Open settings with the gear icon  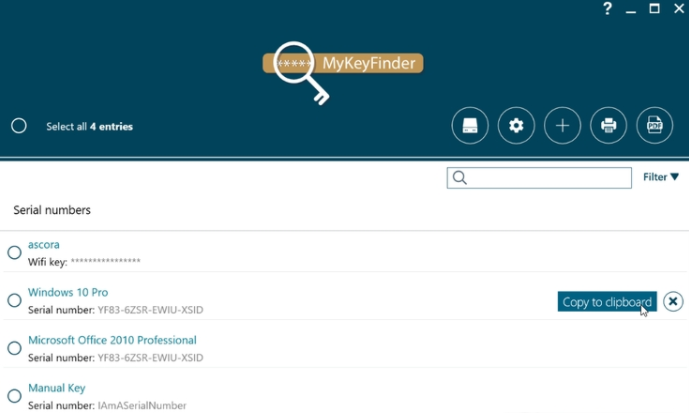tap(516, 125)
